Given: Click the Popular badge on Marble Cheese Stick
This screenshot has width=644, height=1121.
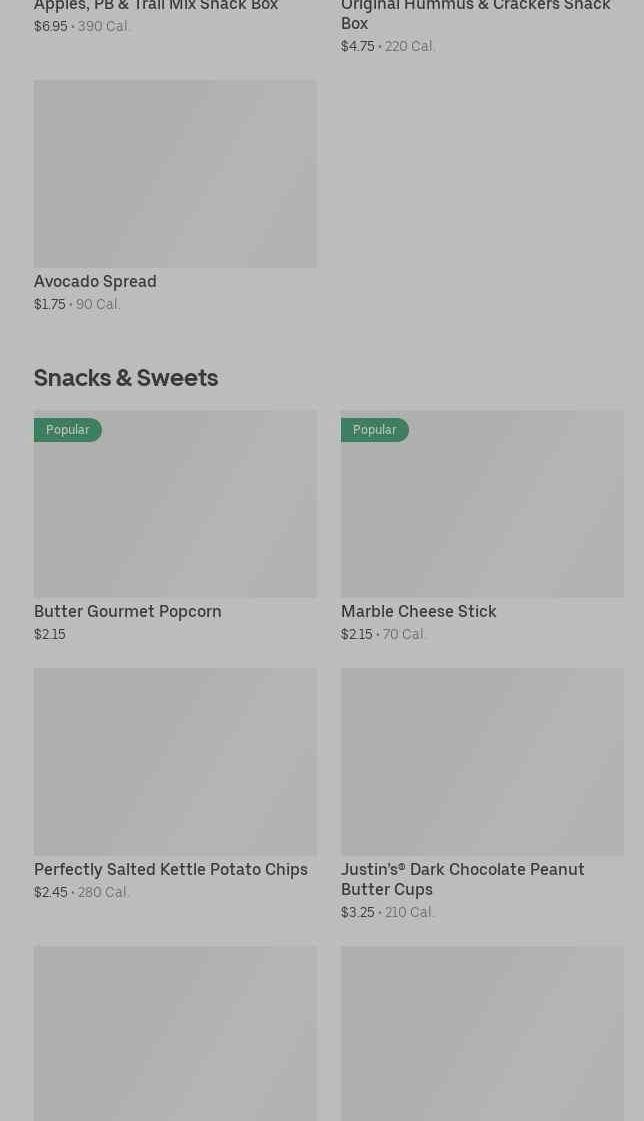Looking at the screenshot, I should [375, 430].
